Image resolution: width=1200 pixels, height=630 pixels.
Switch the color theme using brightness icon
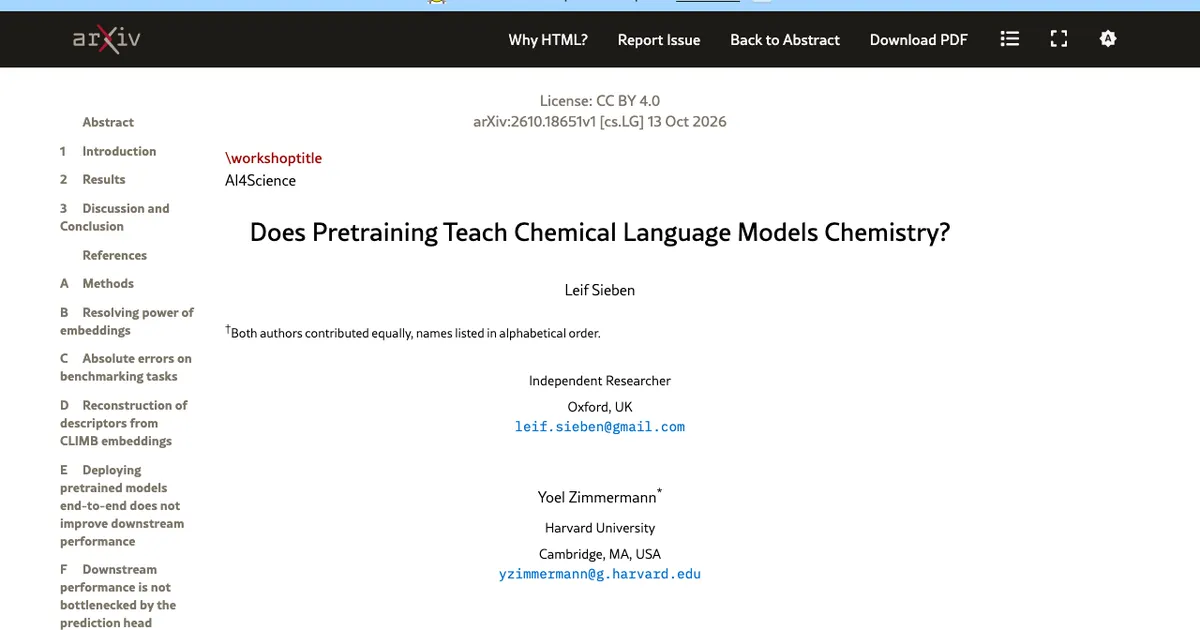click(x=1107, y=39)
